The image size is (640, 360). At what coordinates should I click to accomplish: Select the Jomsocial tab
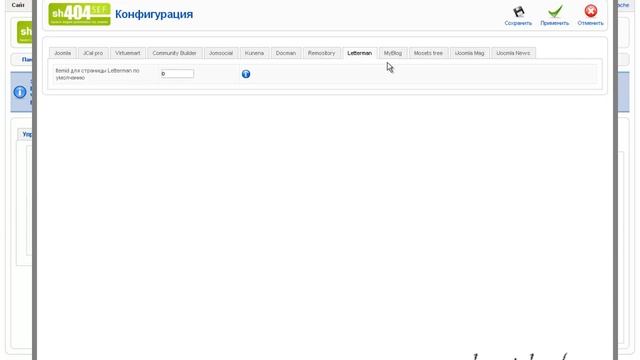(x=221, y=53)
